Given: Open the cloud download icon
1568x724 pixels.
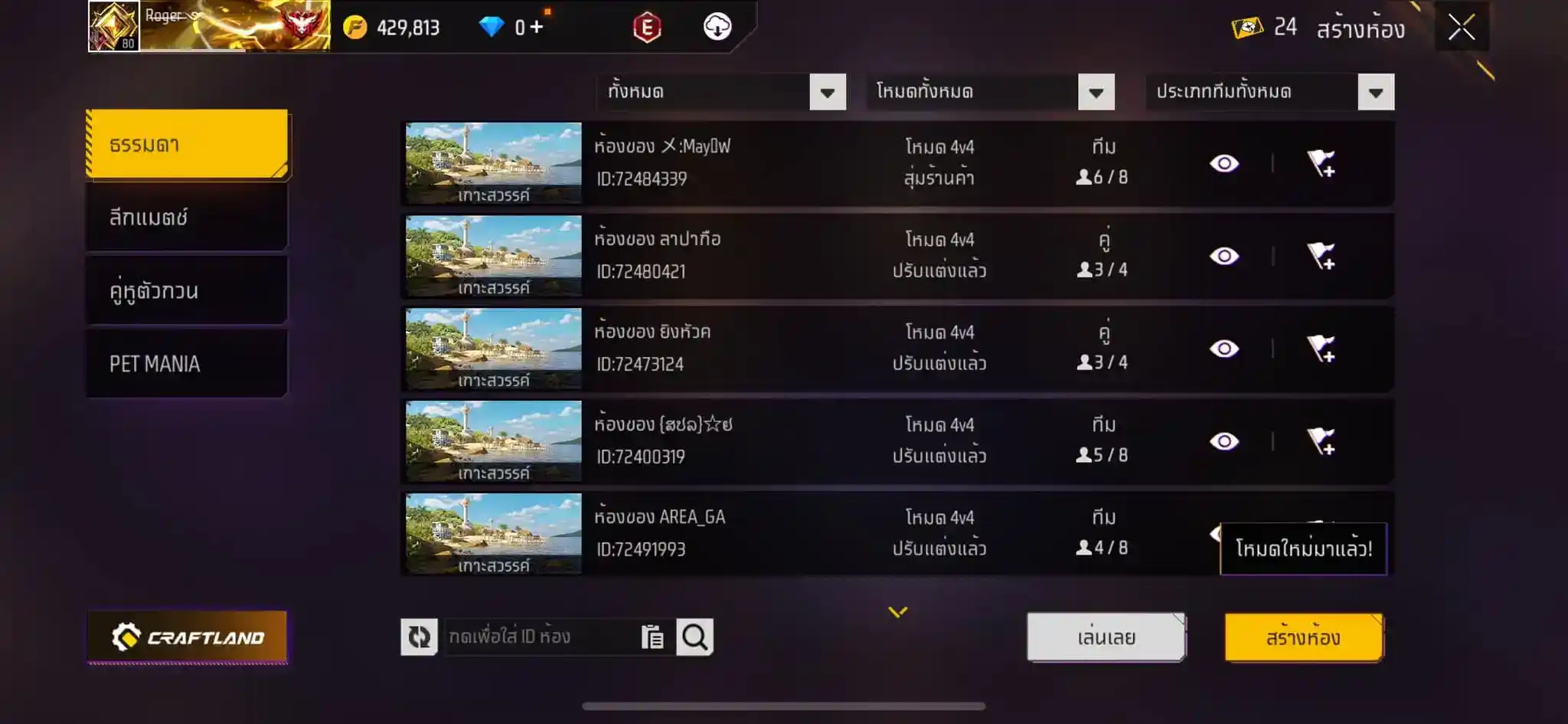Looking at the screenshot, I should tap(717, 27).
